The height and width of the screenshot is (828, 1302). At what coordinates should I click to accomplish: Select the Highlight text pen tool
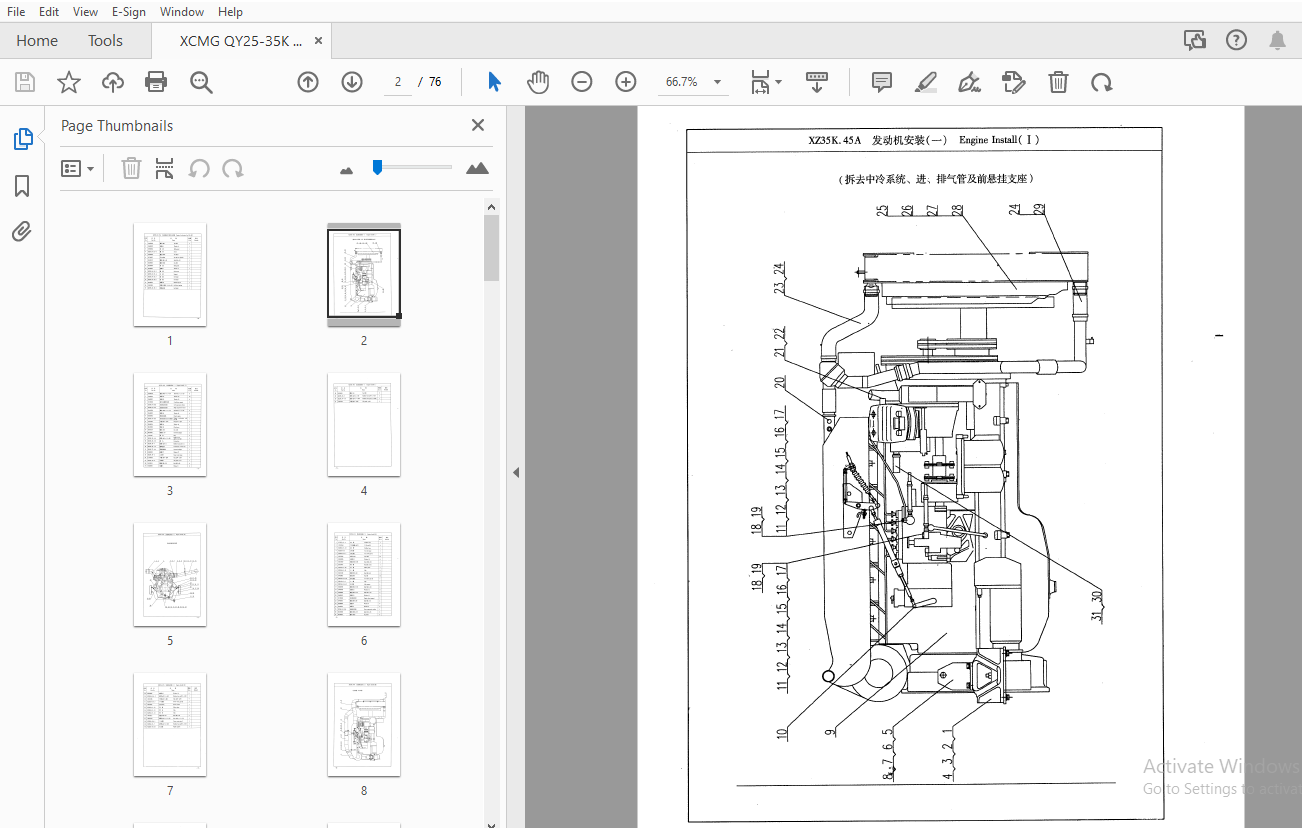pos(926,82)
